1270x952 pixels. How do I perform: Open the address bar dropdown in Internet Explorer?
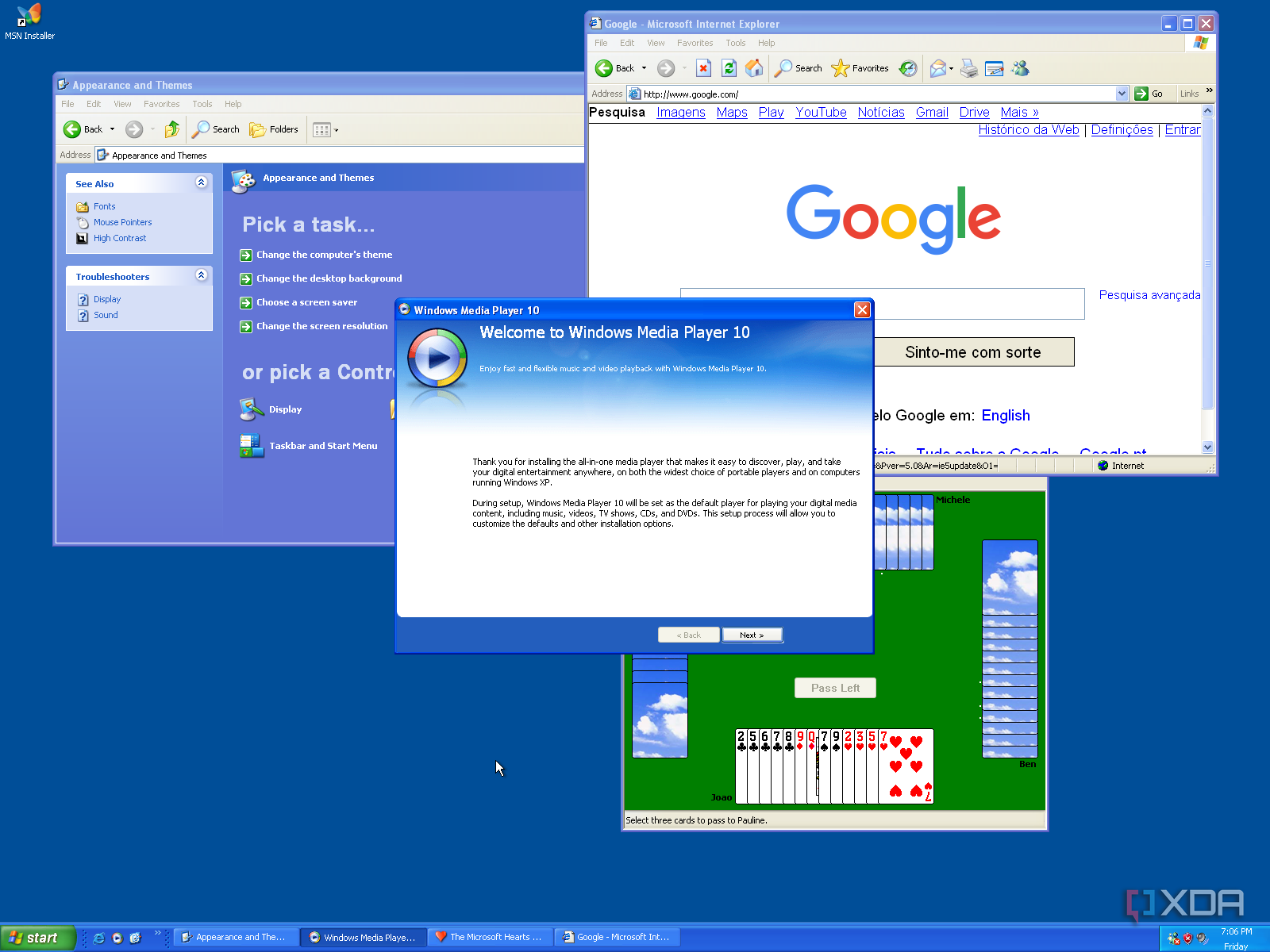(1122, 94)
